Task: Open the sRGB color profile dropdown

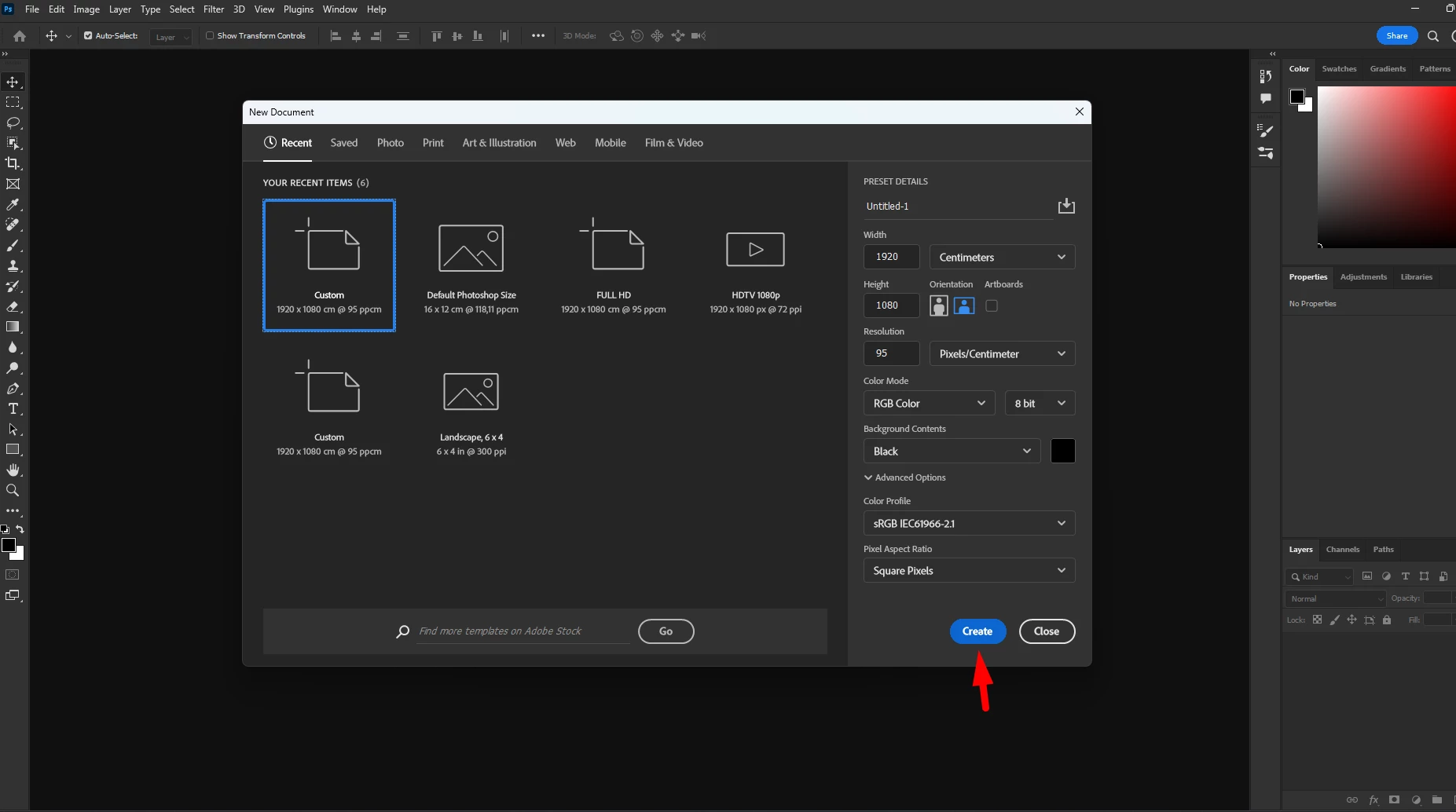Action: 969,524
